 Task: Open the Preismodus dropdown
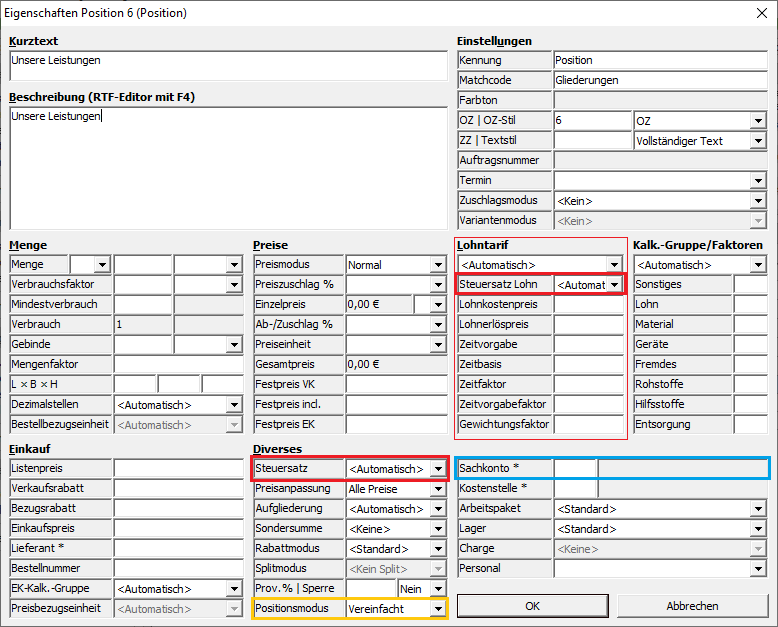pos(438,265)
